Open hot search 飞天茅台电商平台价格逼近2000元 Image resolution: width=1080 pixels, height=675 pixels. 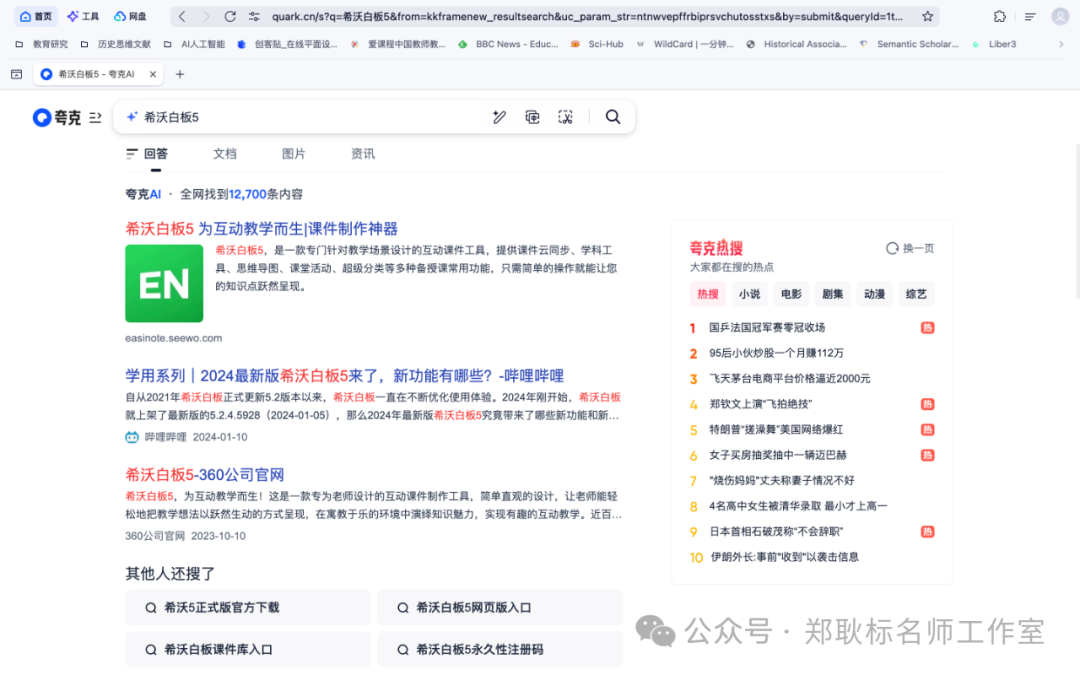click(789, 378)
